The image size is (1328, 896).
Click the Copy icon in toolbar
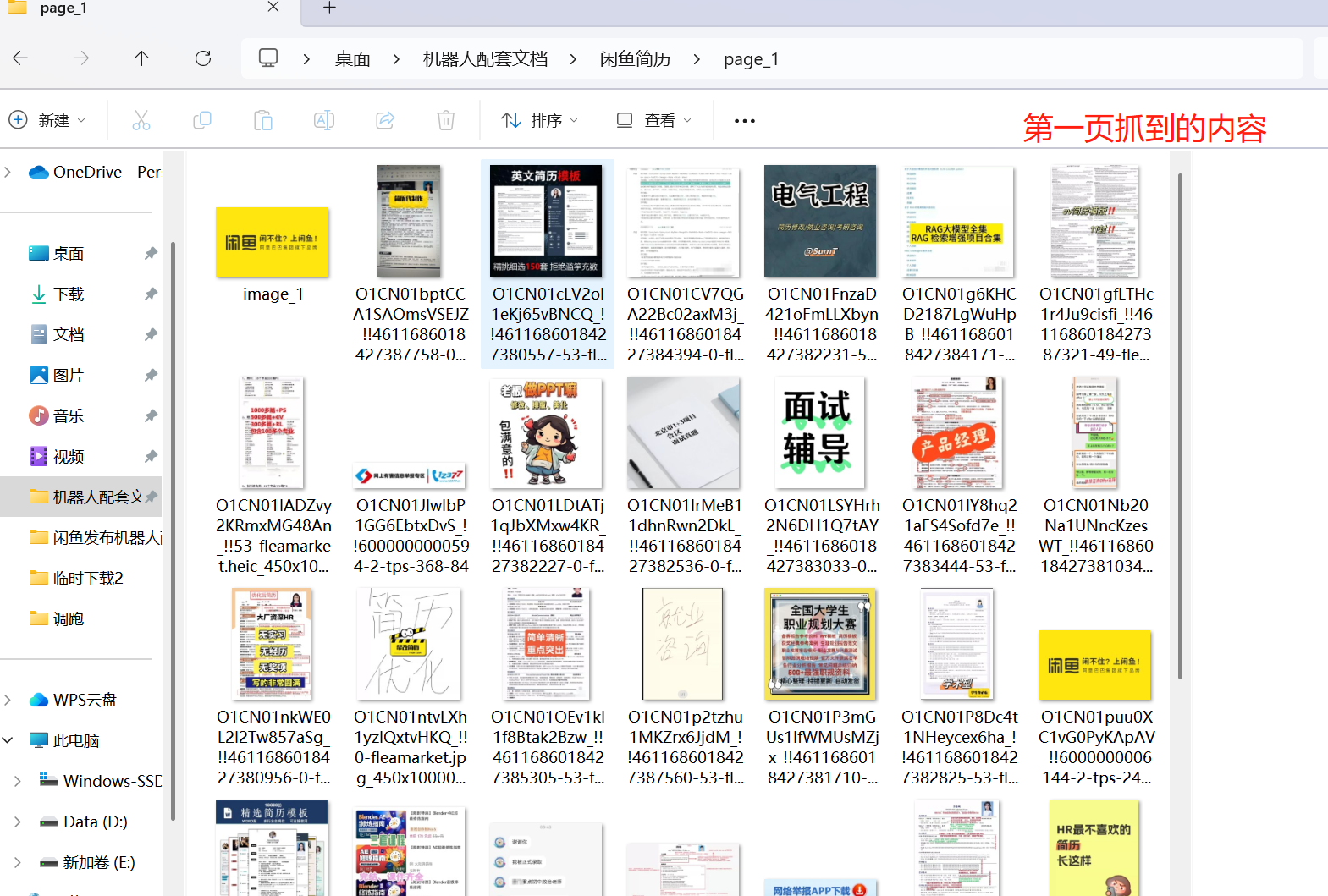tap(202, 121)
